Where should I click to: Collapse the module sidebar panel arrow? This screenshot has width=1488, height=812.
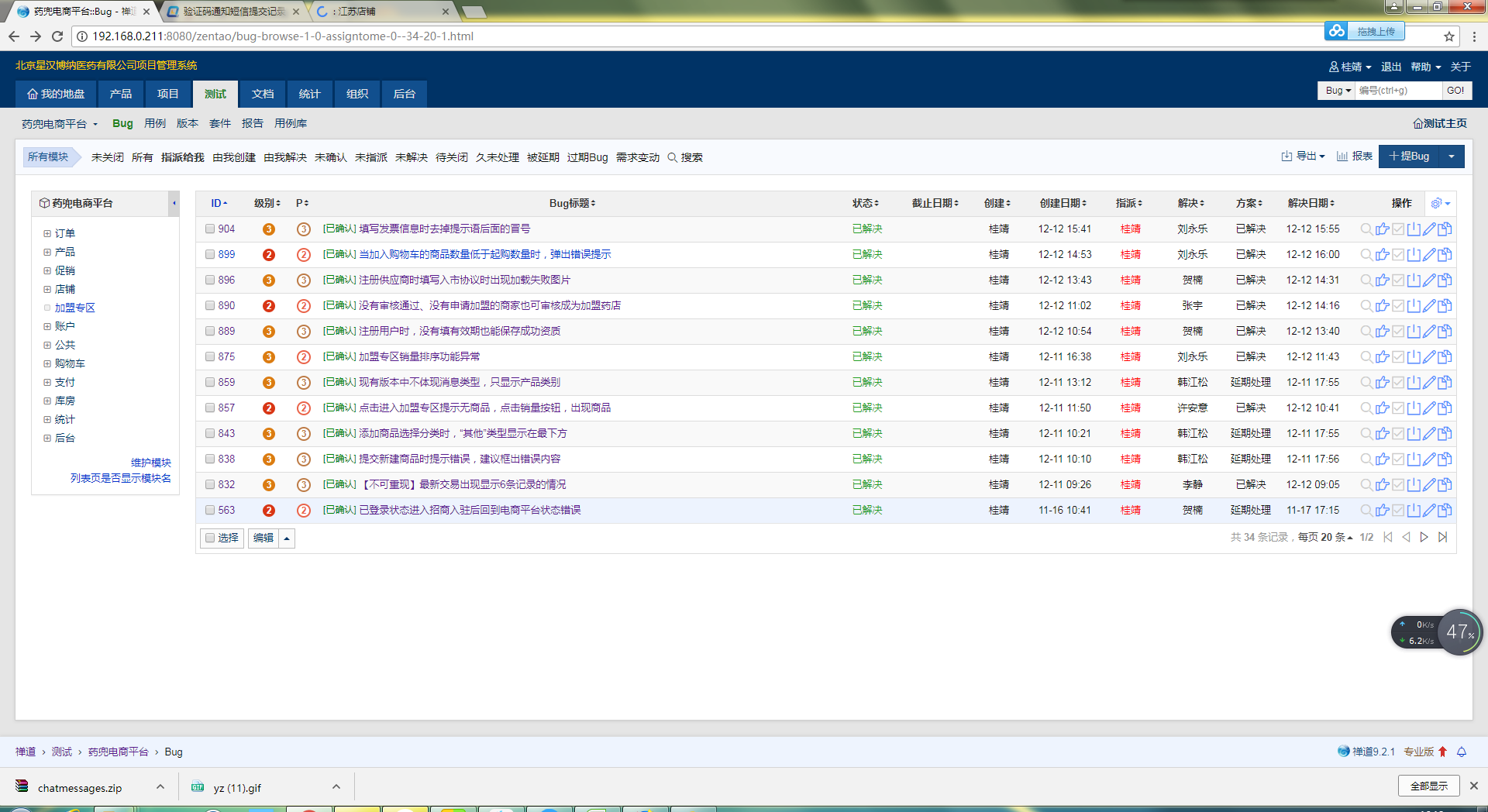(x=174, y=203)
